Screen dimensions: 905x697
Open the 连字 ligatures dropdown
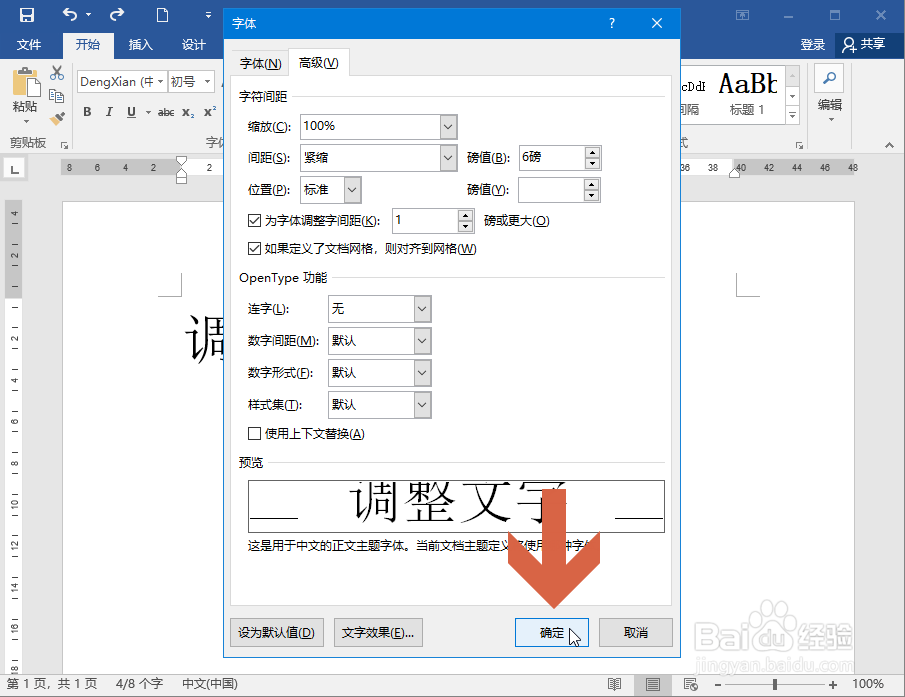421,309
